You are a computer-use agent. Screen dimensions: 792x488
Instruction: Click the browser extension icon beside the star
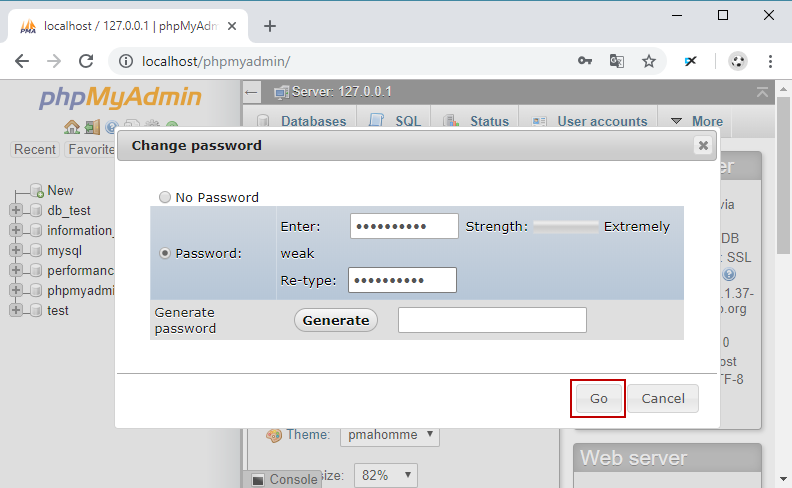pos(690,61)
